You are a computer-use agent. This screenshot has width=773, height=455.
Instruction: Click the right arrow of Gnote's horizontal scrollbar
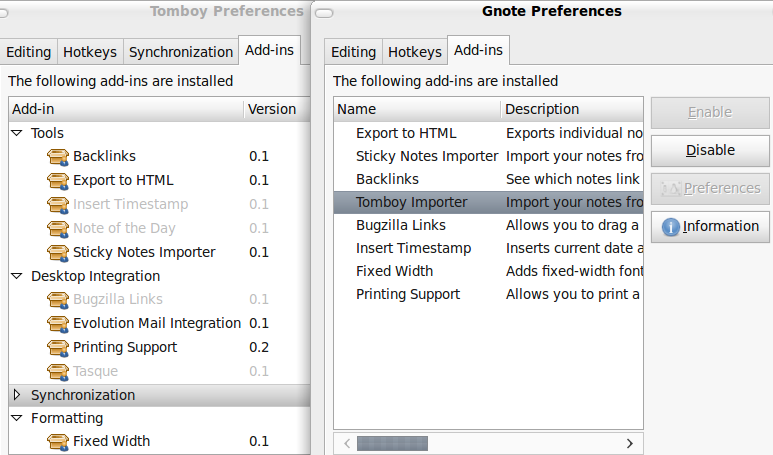(x=630, y=443)
